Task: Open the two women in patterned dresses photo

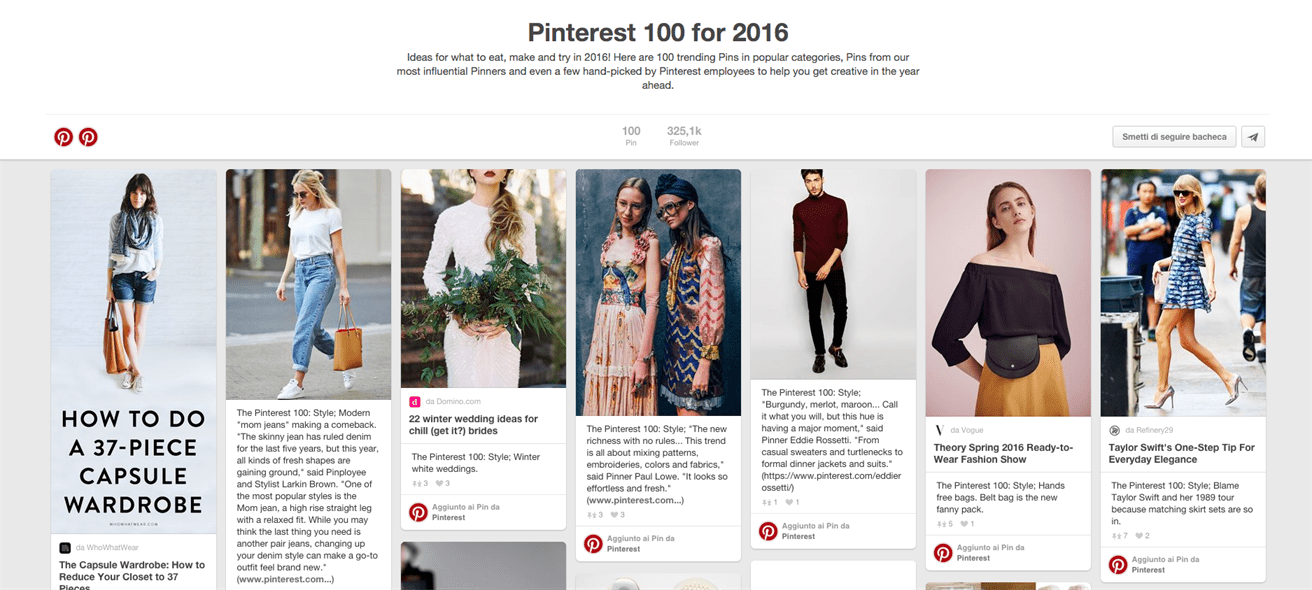Action: (658, 292)
